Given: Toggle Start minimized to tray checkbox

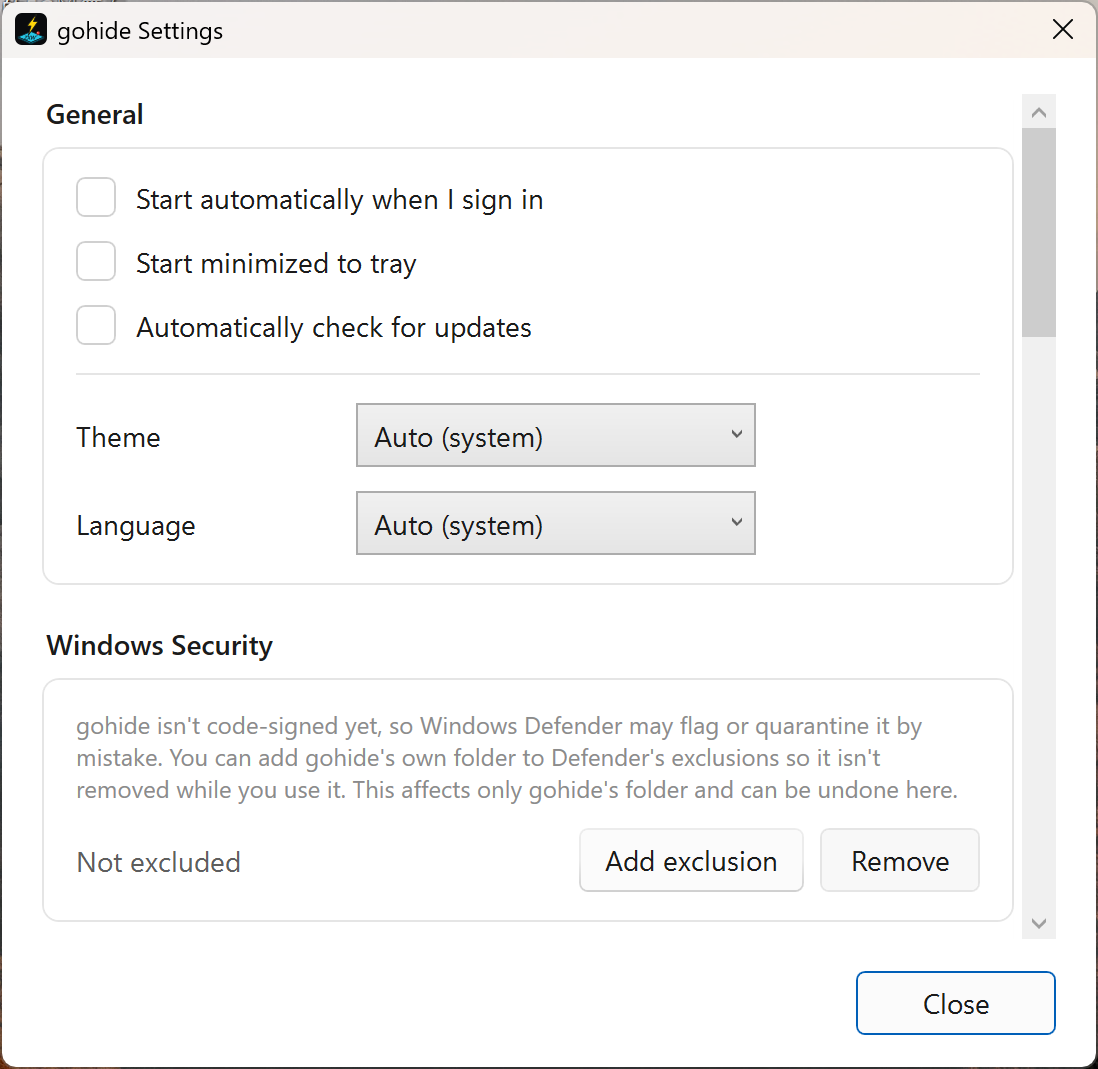Looking at the screenshot, I should (96, 261).
